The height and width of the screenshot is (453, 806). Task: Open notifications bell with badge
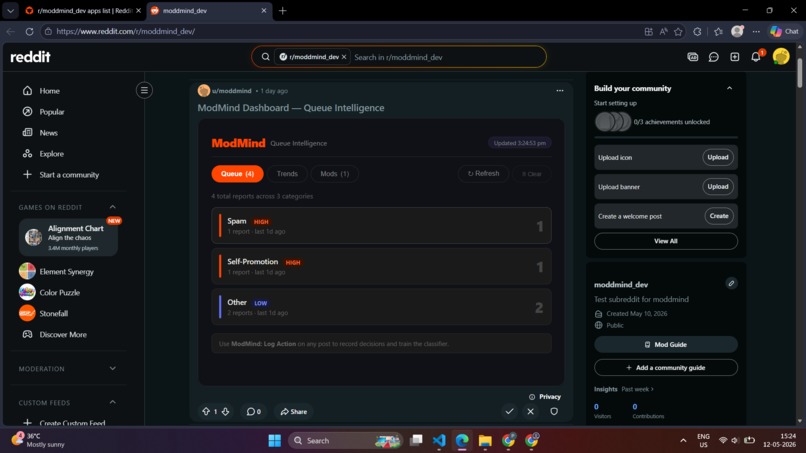[756, 57]
